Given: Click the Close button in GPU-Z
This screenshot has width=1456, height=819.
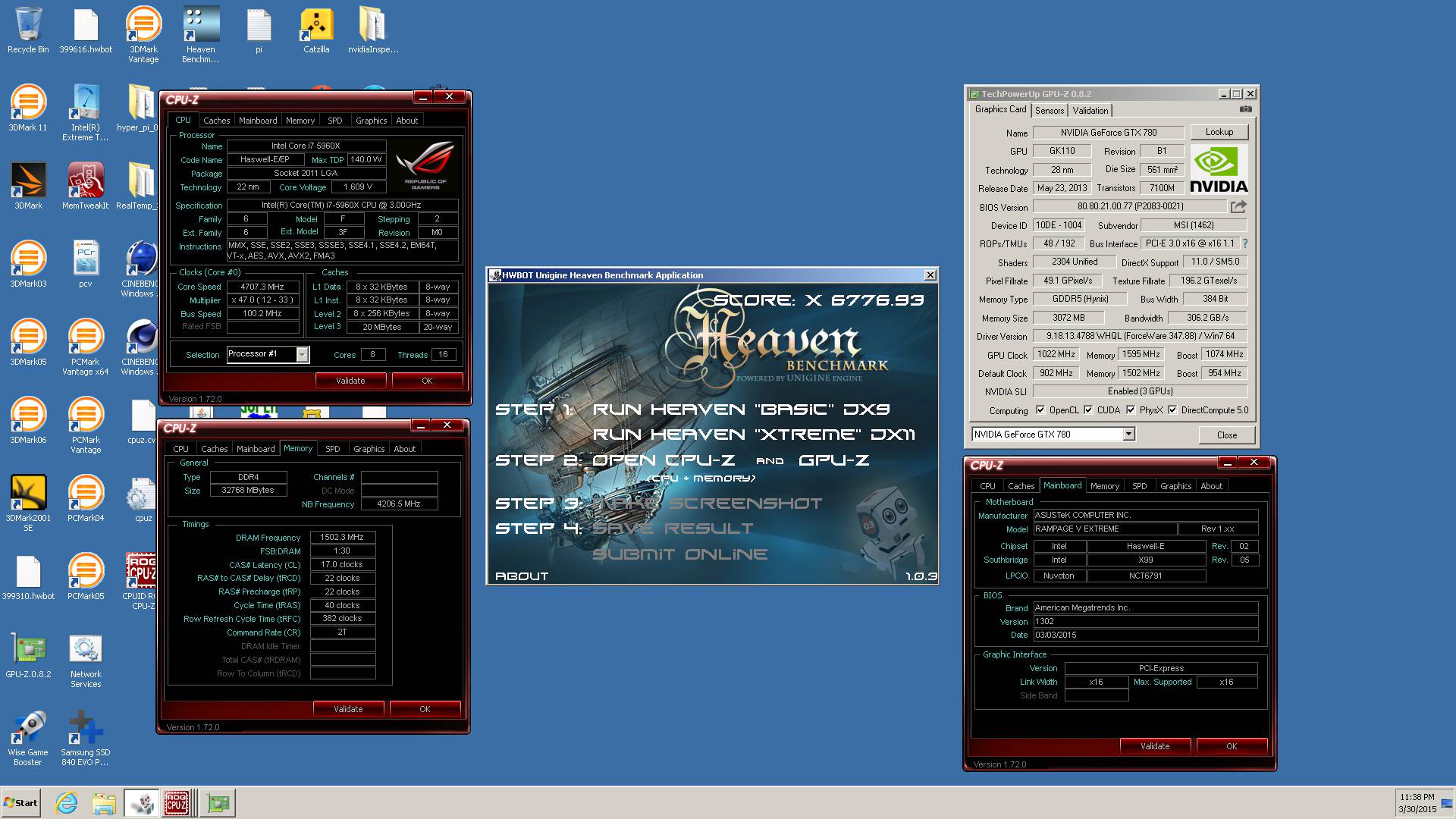Looking at the screenshot, I should point(1226,435).
